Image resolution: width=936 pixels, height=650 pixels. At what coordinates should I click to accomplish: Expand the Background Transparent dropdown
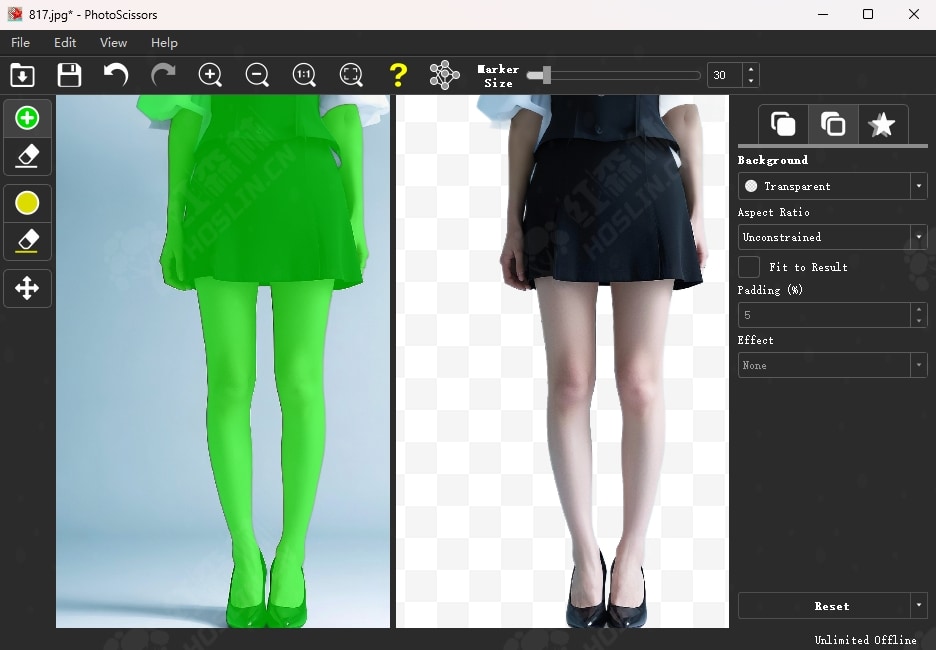918,186
